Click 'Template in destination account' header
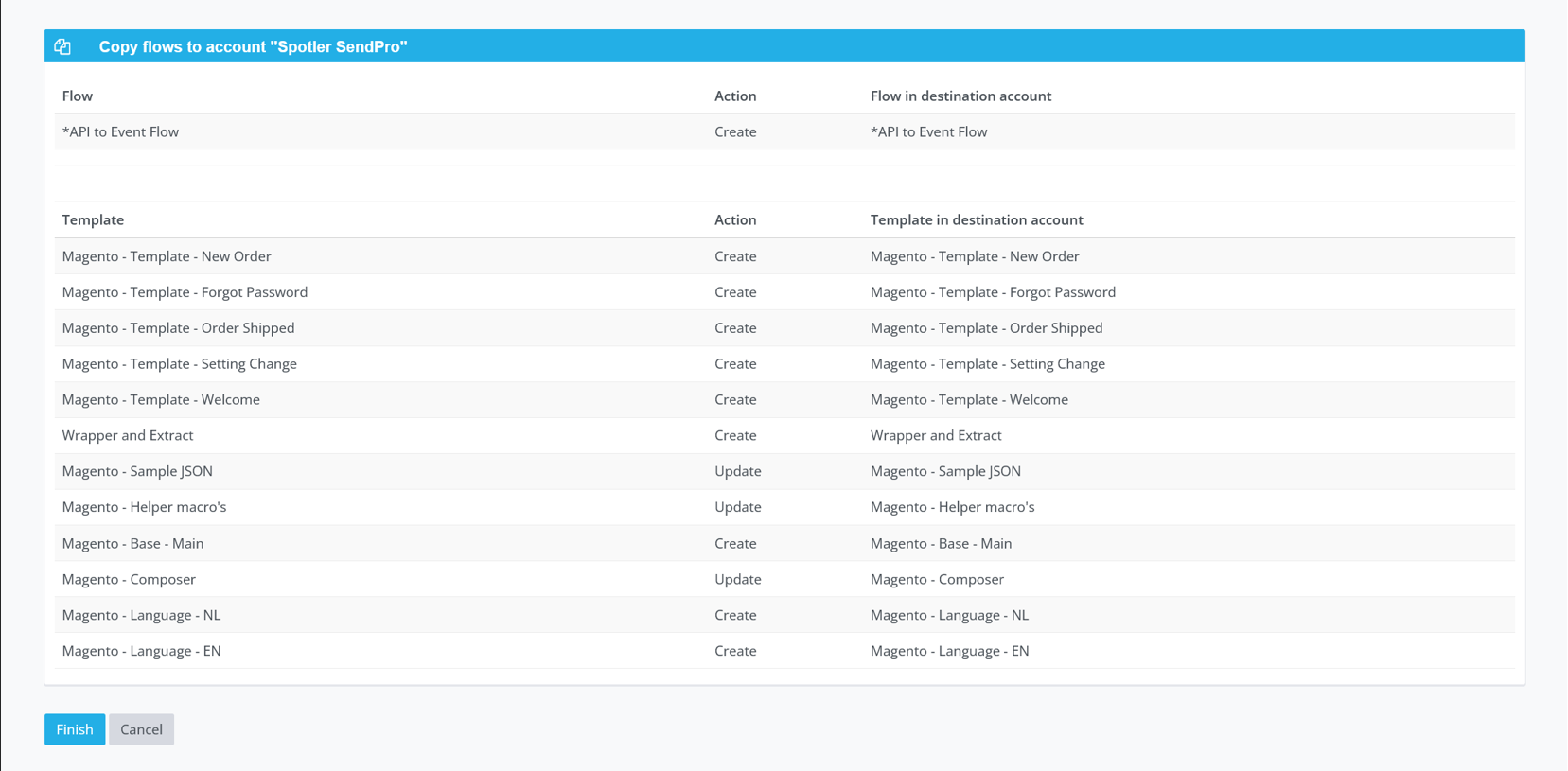 tap(977, 220)
